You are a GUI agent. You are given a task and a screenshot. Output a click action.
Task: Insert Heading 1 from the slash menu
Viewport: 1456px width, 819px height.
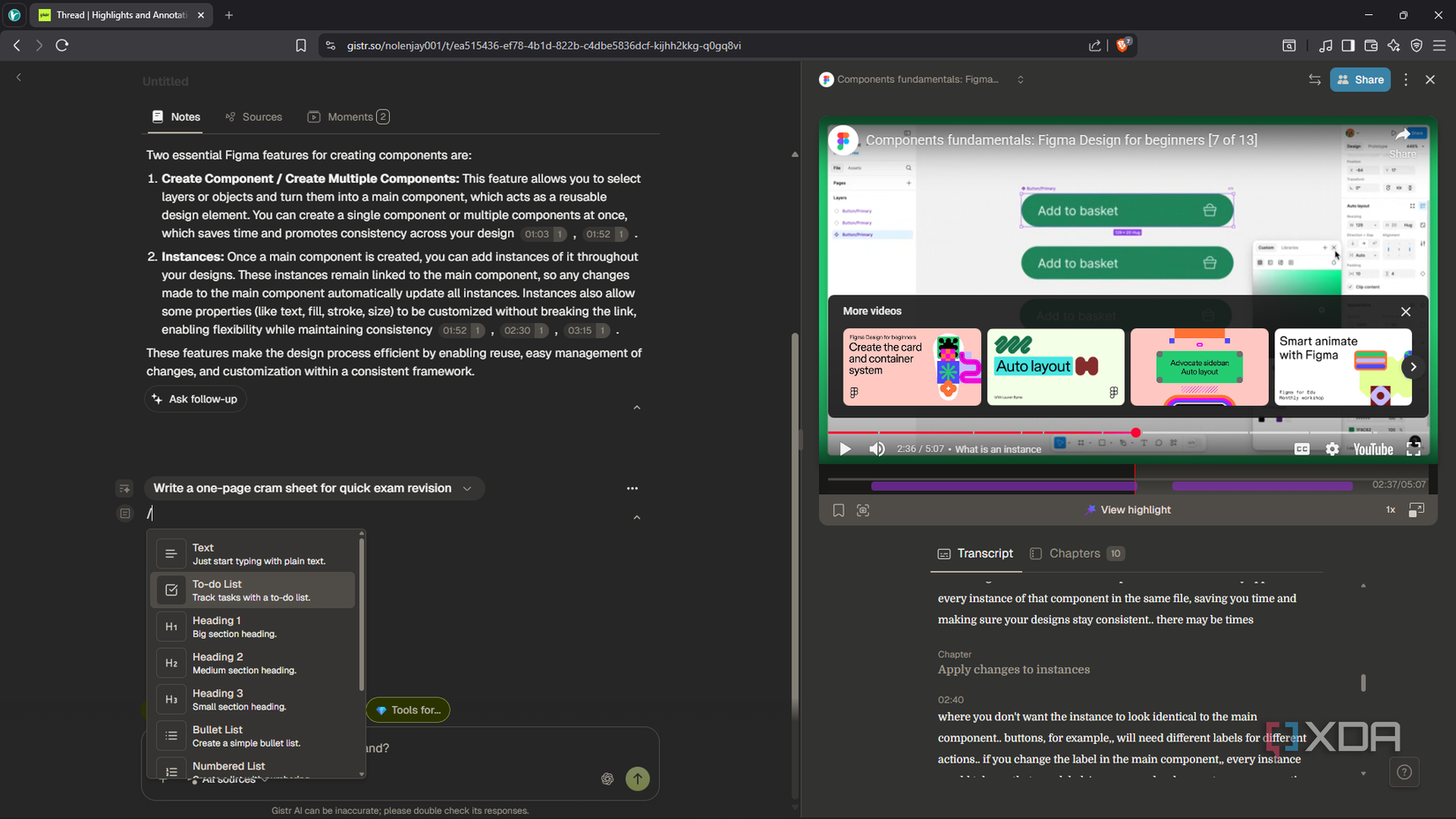(x=254, y=627)
